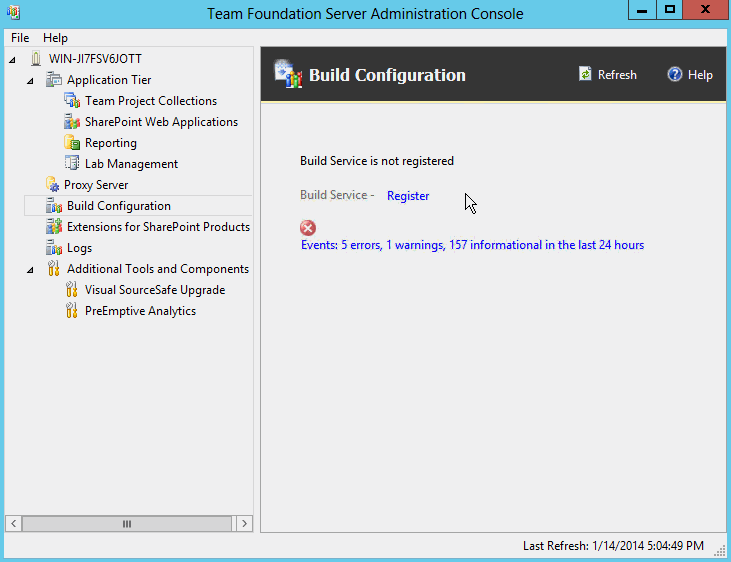The width and height of the screenshot is (731, 562).
Task: Click the 'Build Service -' label
Action: (x=337, y=195)
